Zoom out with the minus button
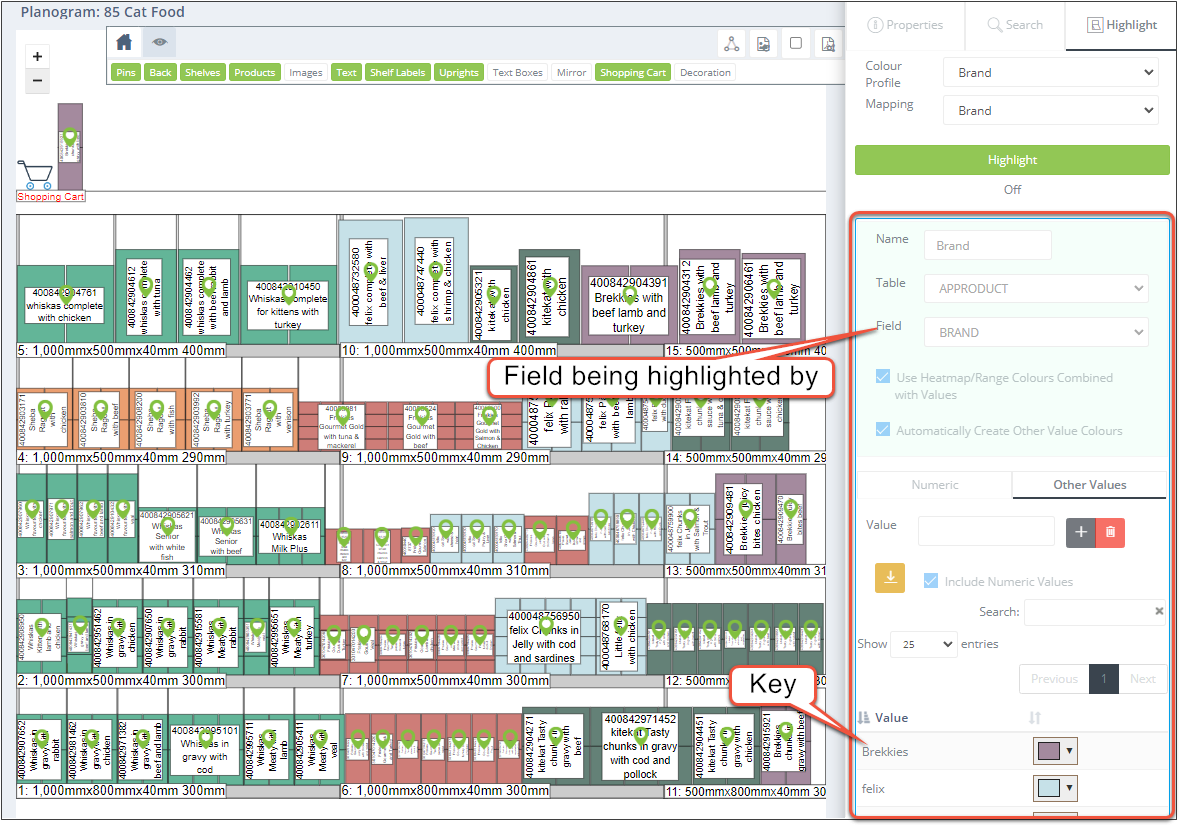Viewport: 1182px width, 828px height. click(x=37, y=80)
